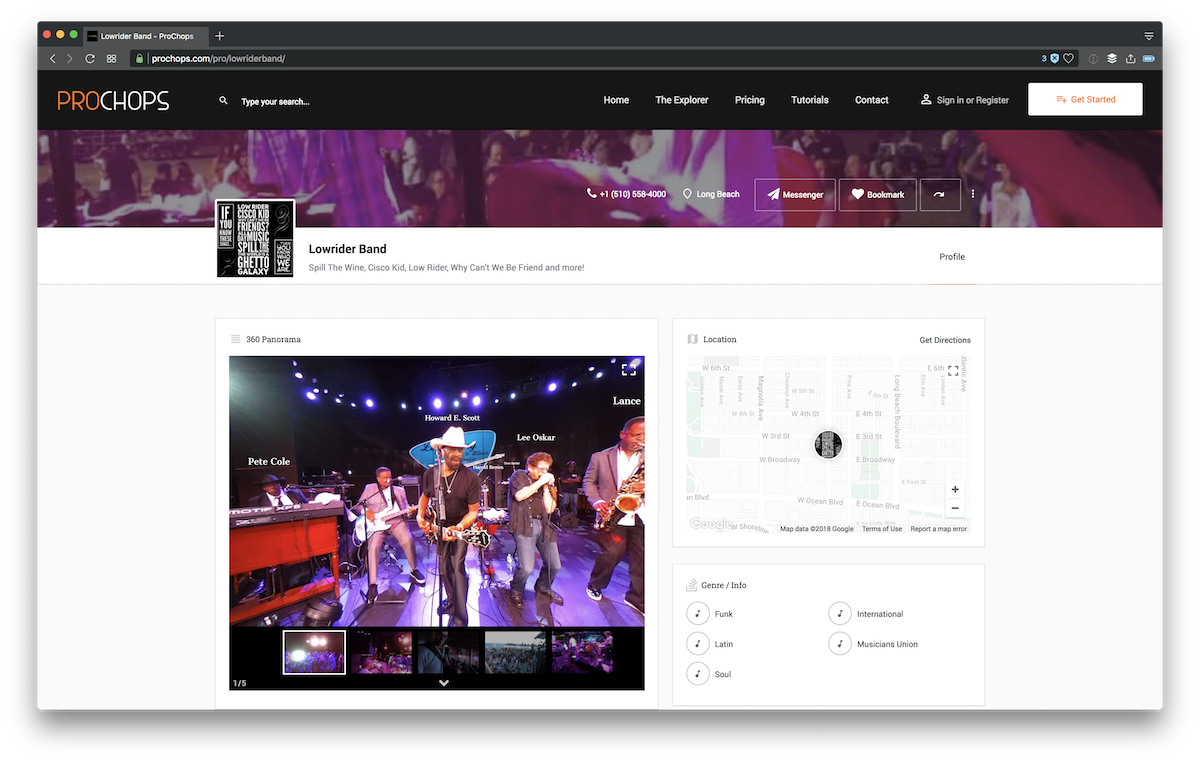Toggle fullscreen view on the map
Image resolution: width=1200 pixels, height=763 pixels.
pos(953,370)
